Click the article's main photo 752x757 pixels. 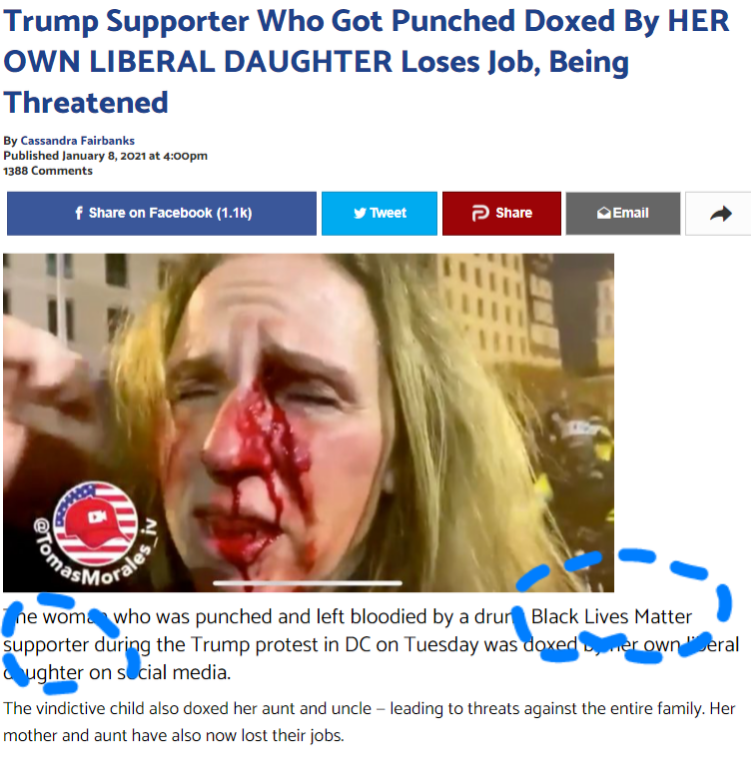(x=308, y=422)
